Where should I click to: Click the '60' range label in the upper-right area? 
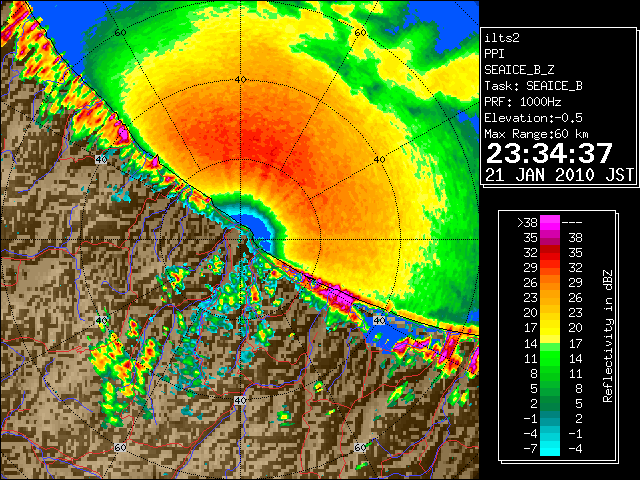tap(360, 33)
